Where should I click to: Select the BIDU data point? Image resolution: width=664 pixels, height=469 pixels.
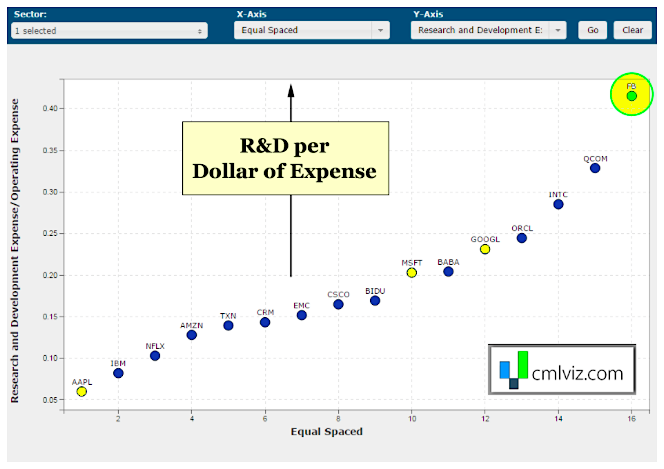click(375, 301)
